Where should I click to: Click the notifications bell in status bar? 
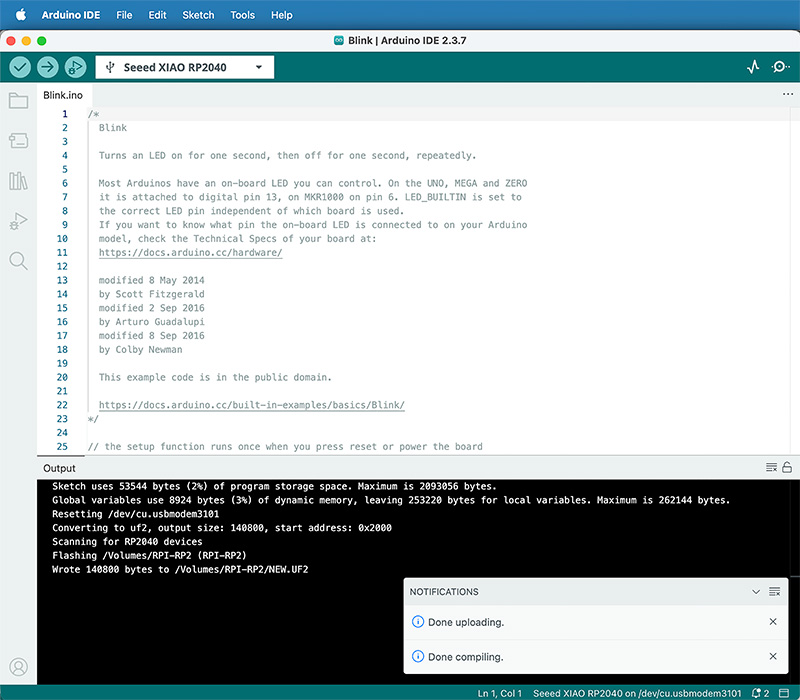760,693
